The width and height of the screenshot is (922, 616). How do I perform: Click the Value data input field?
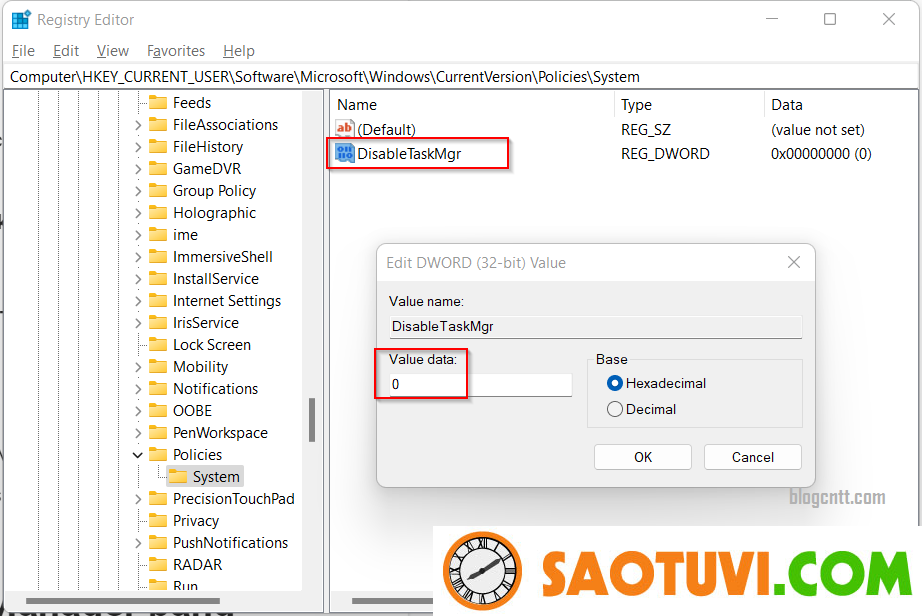pyautogui.click(x=480, y=384)
